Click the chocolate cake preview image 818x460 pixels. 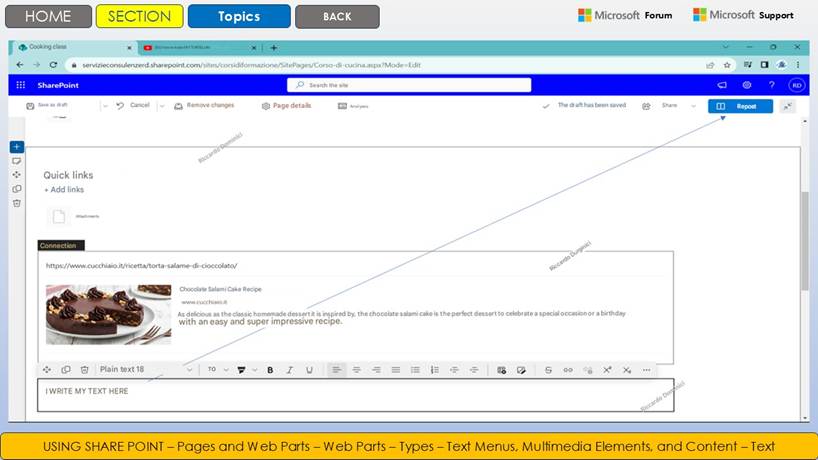pyautogui.click(x=109, y=314)
